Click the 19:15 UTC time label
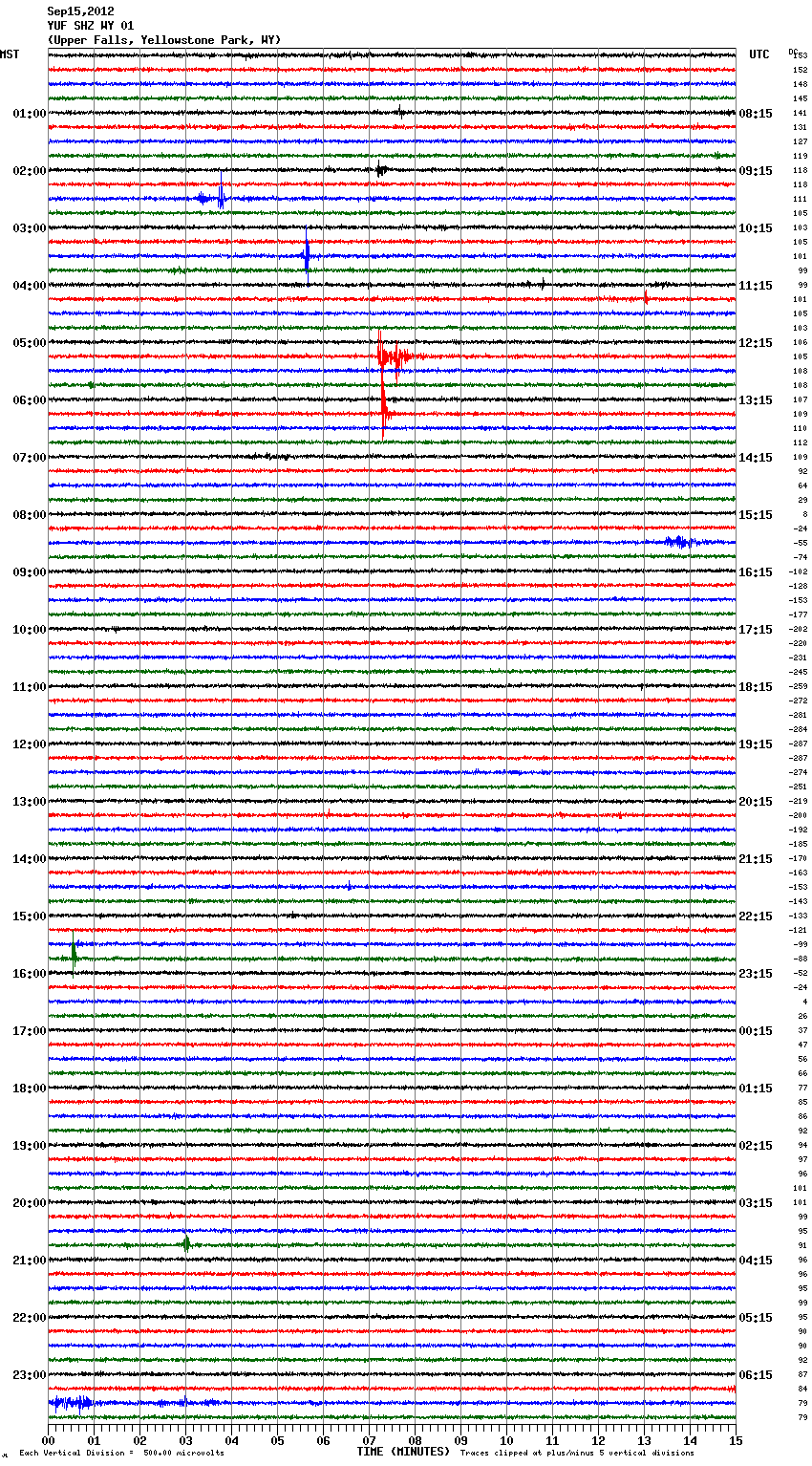Viewport: 812px width, 1466px height. [756, 744]
